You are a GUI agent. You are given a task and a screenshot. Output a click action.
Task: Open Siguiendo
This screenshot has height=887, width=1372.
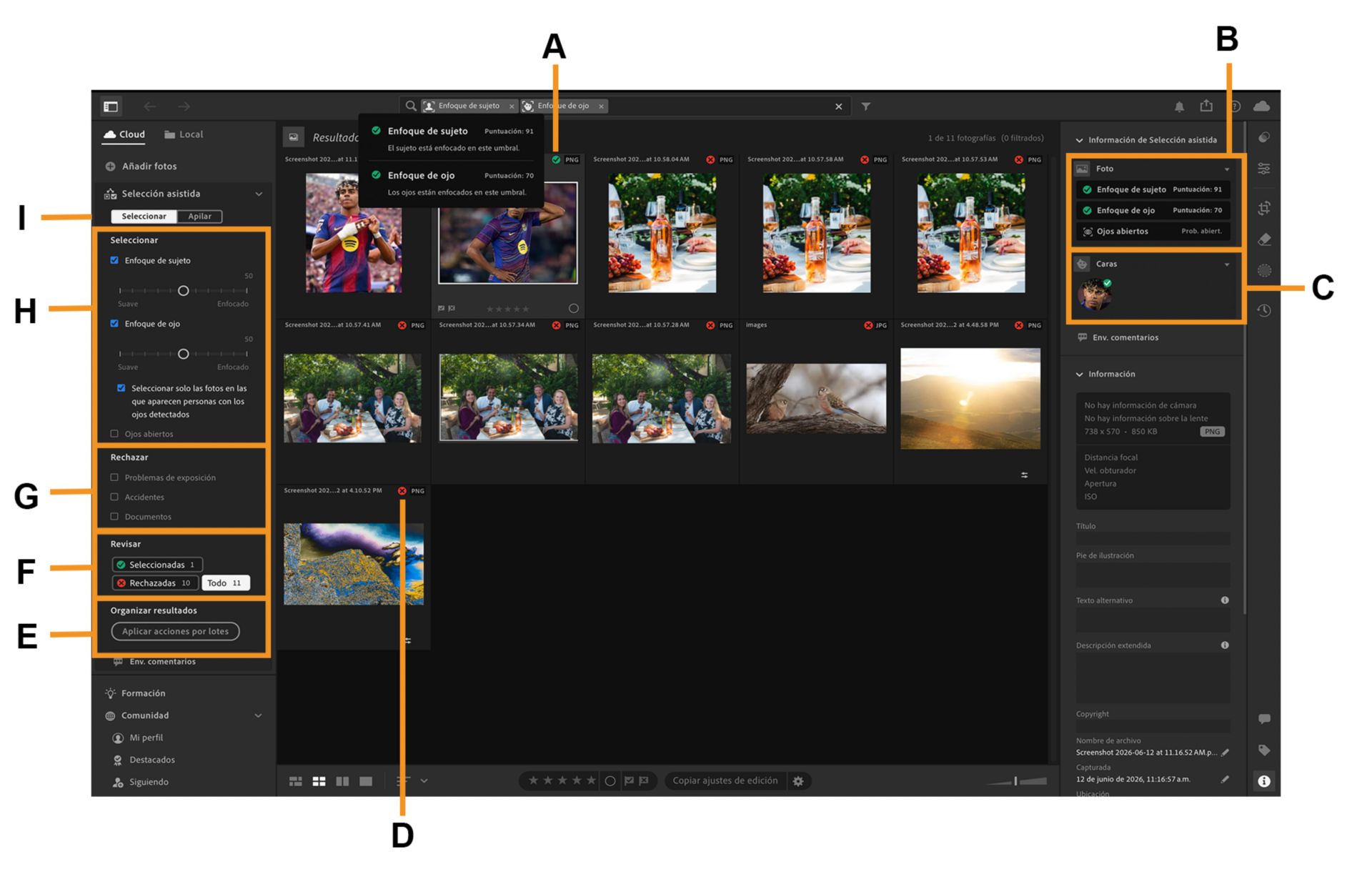pyautogui.click(x=141, y=782)
